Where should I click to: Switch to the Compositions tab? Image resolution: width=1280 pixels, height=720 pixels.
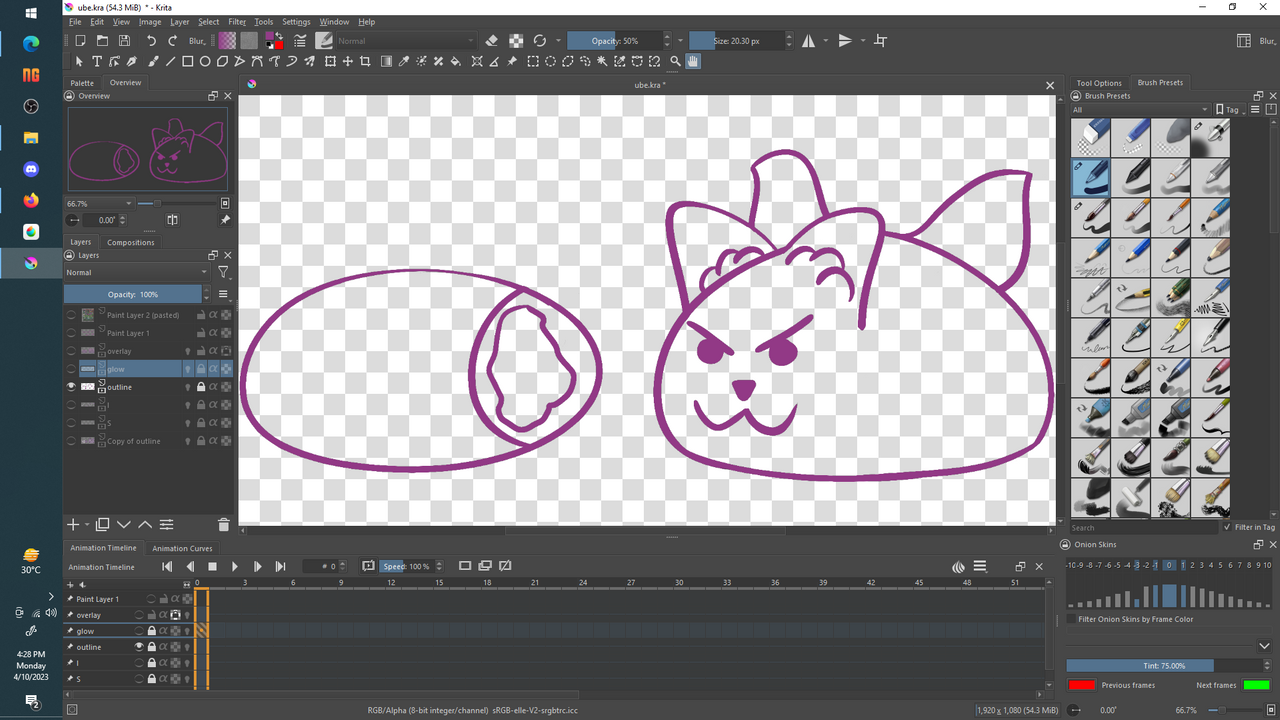[x=131, y=242]
